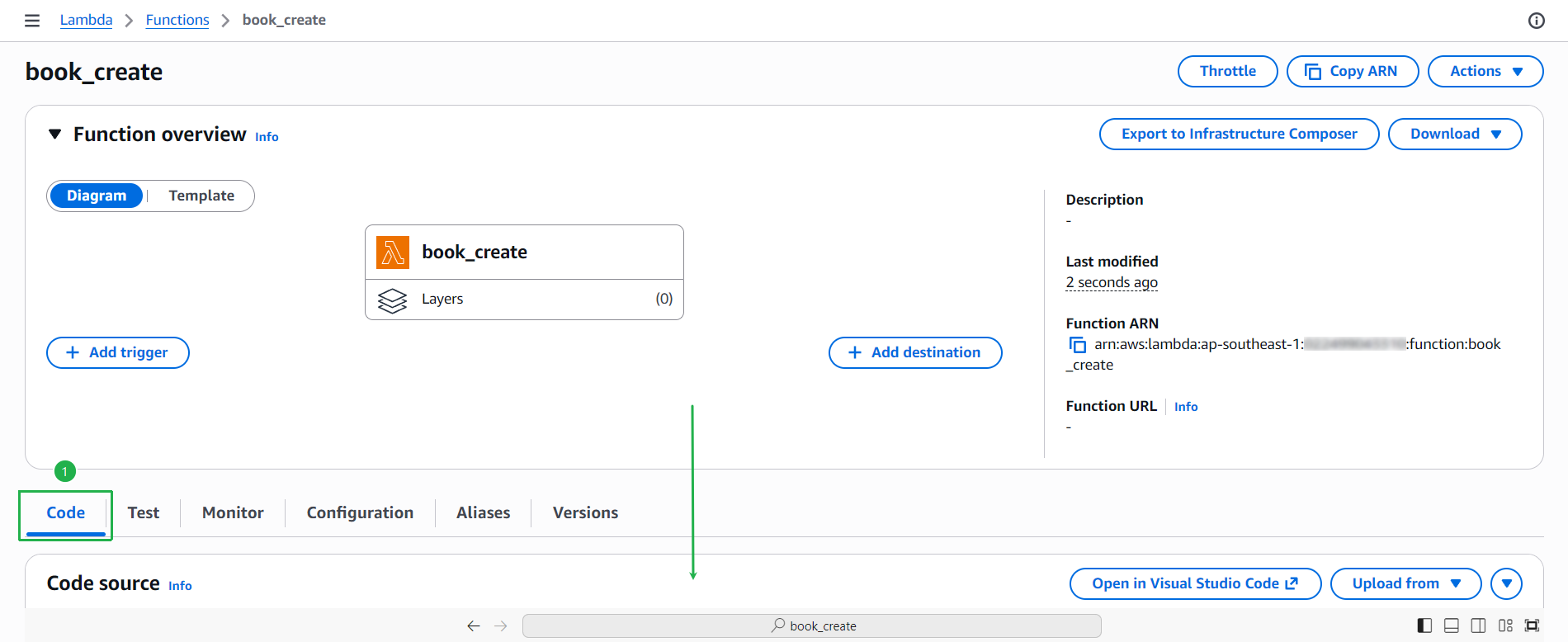Click the '2 seconds ago' last modified text
This screenshot has width=1568, height=642.
tap(1112, 282)
